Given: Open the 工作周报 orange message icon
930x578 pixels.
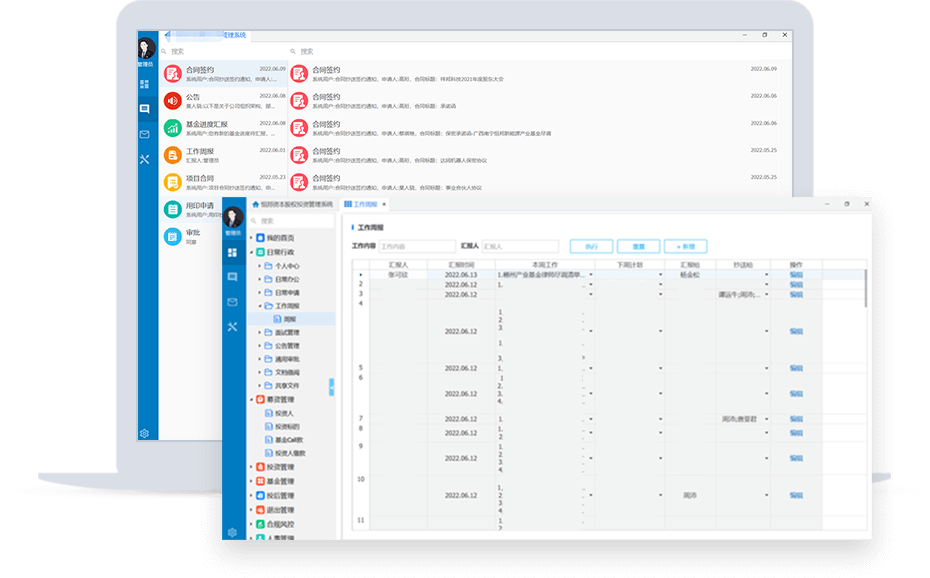Looking at the screenshot, I should coord(172,155).
